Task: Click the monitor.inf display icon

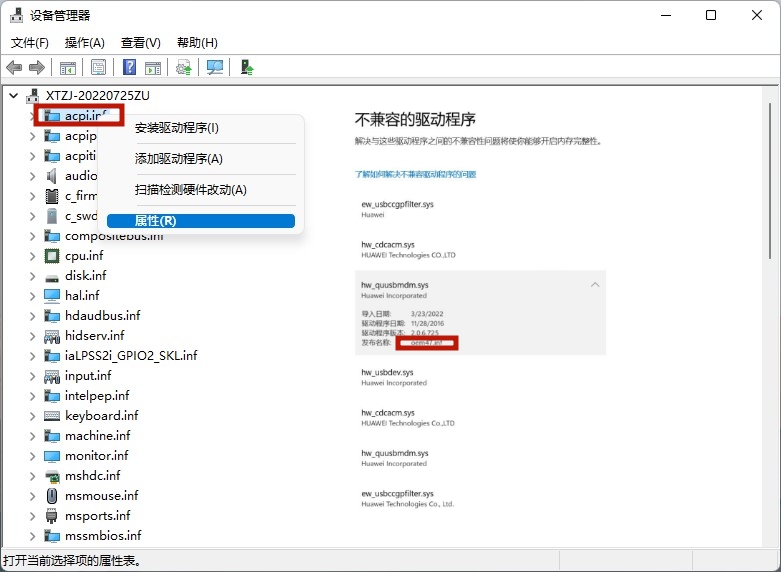Action: [x=52, y=456]
